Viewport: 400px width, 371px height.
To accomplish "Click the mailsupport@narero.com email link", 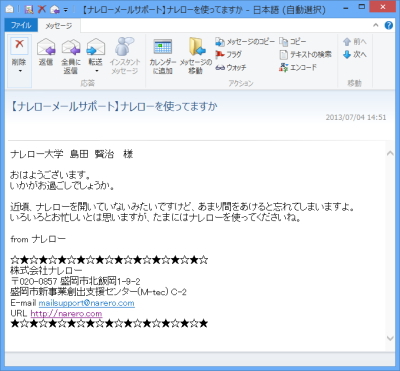I will pos(87,303).
